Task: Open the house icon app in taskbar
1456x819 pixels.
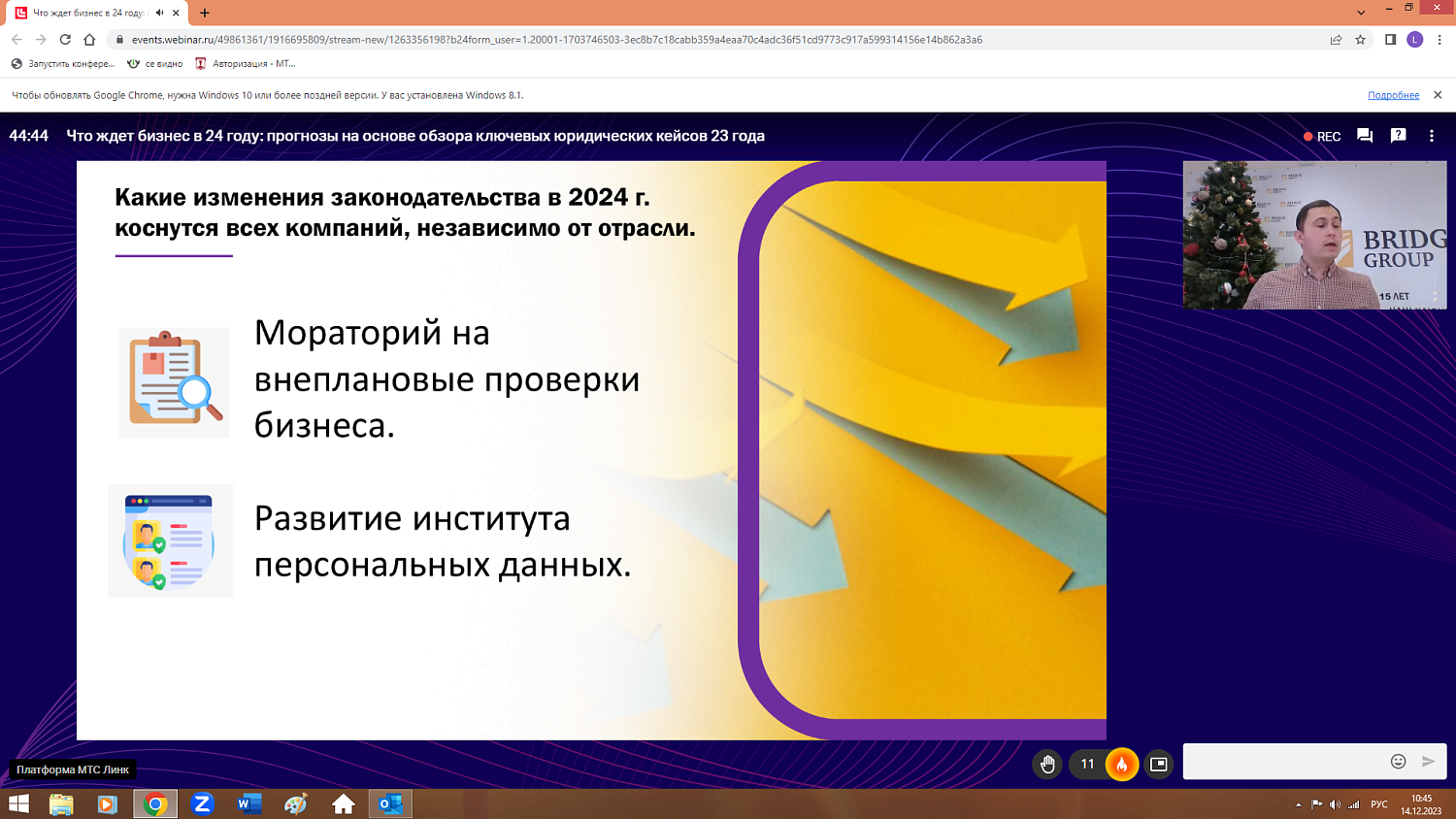Action: pos(343,803)
